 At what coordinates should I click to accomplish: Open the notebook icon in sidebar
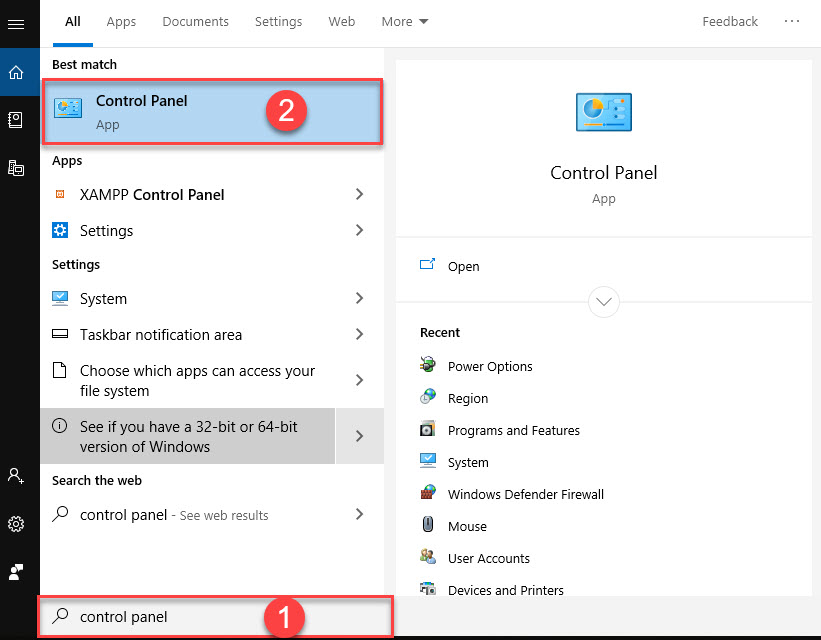16,120
